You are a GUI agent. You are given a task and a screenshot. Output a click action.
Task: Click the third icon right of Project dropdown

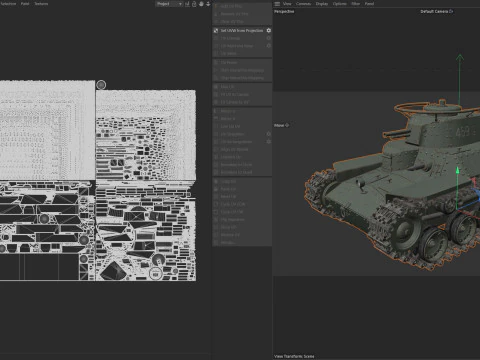pos(201,4)
